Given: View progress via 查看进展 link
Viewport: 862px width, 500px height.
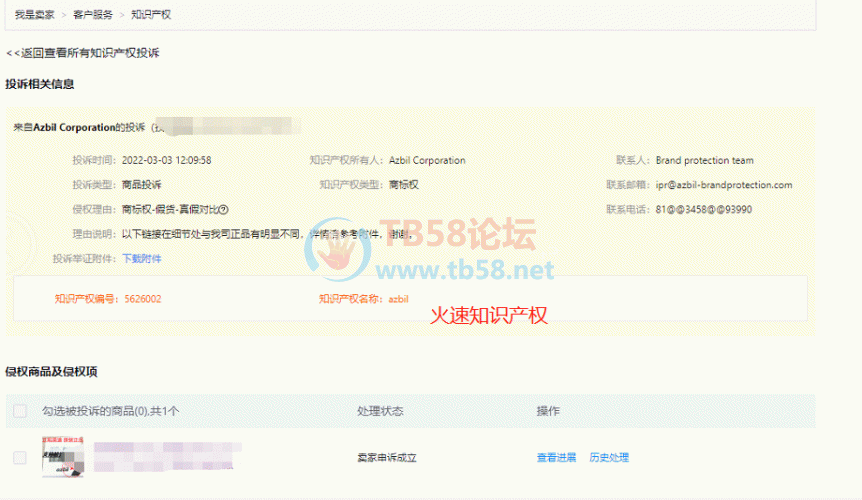Looking at the screenshot, I should pos(556,458).
